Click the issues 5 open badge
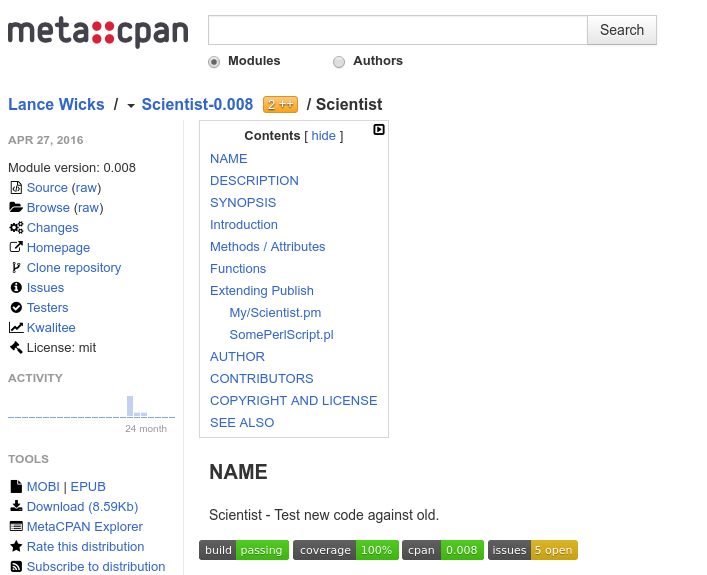Image resolution: width=707 pixels, height=575 pixels. [x=533, y=550]
